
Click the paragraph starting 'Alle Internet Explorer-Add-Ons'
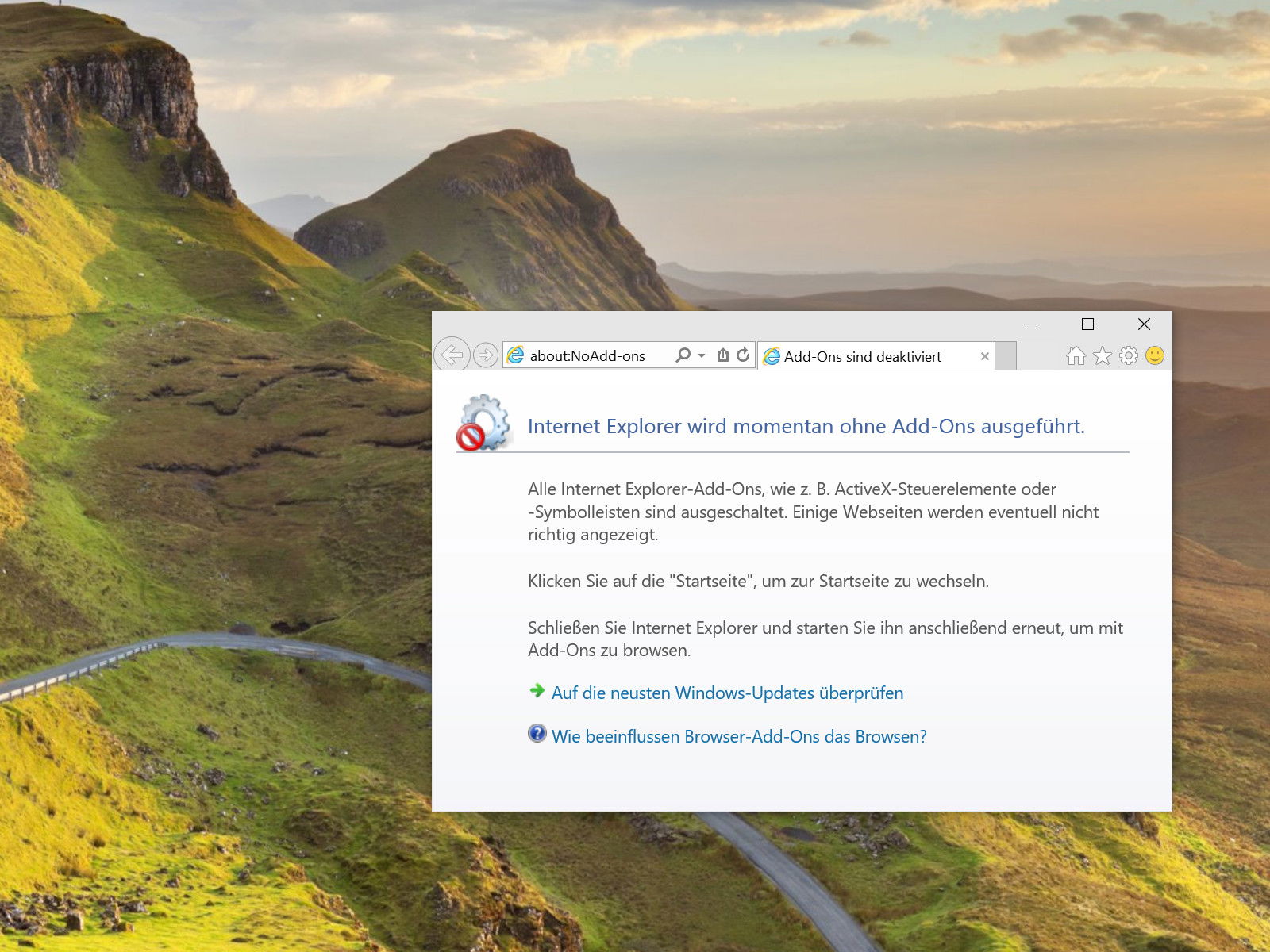[814, 512]
